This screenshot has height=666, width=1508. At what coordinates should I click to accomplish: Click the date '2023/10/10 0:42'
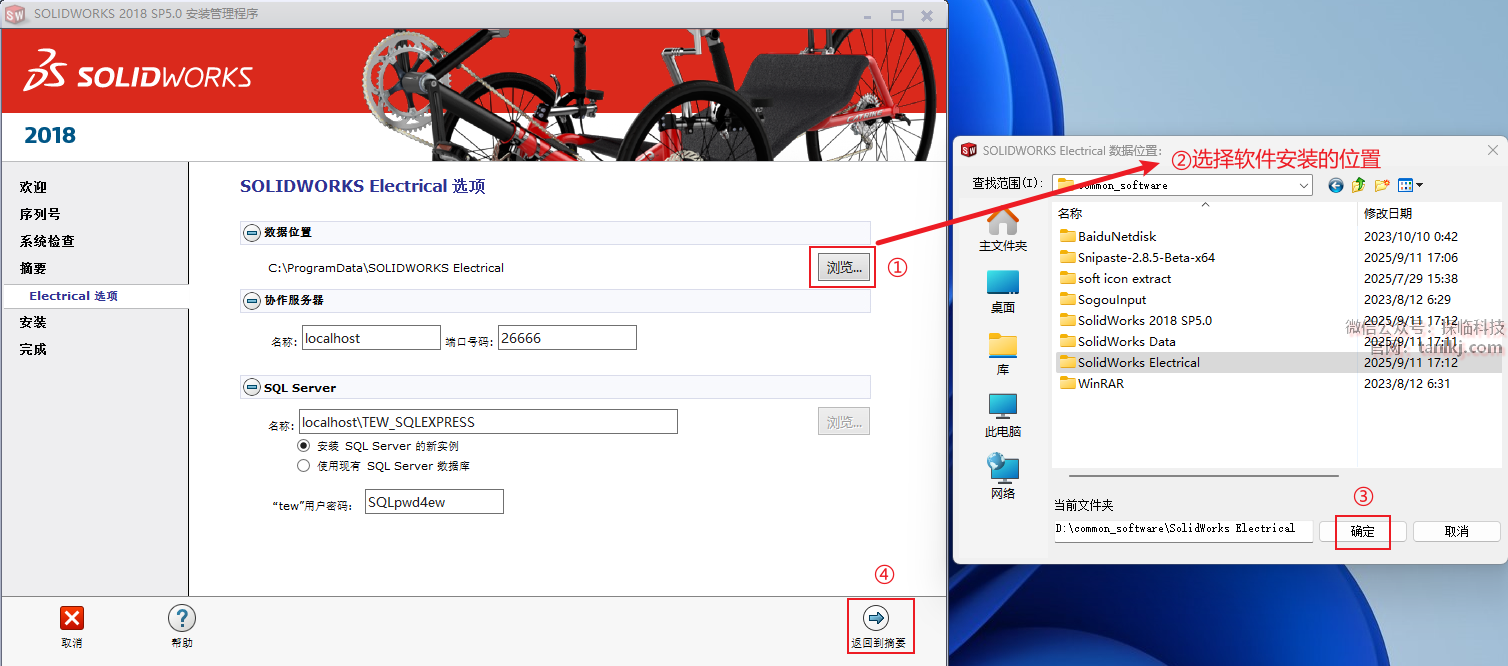pos(1411,236)
